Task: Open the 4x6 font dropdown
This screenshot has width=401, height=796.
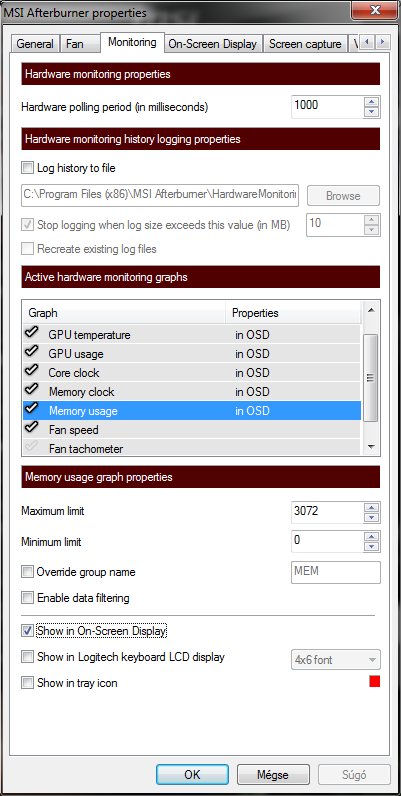Action: 336,660
